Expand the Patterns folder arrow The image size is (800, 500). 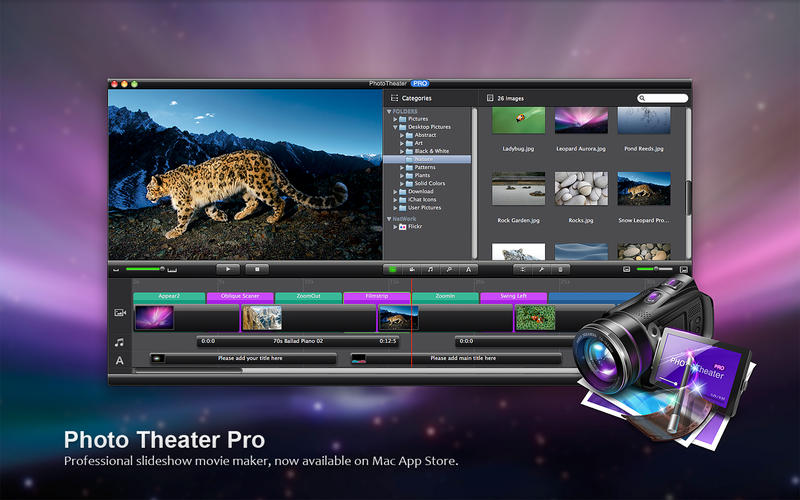[x=402, y=167]
